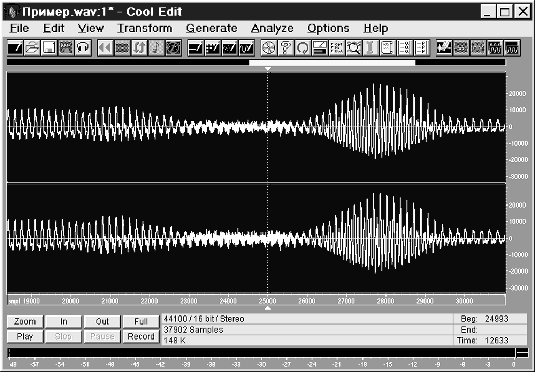Open the Edit menu

[x=54, y=28]
